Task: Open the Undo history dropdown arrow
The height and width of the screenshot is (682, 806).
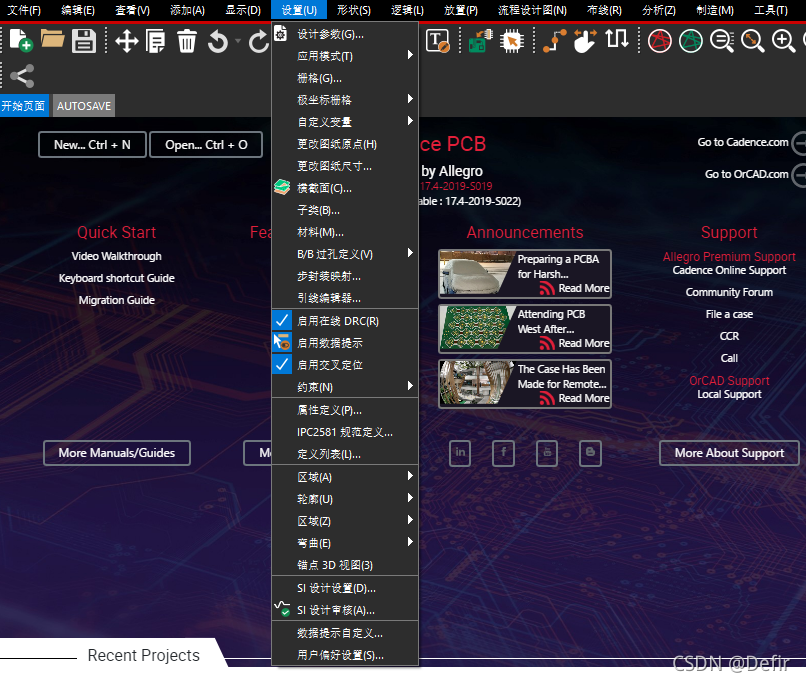Action: [237, 41]
